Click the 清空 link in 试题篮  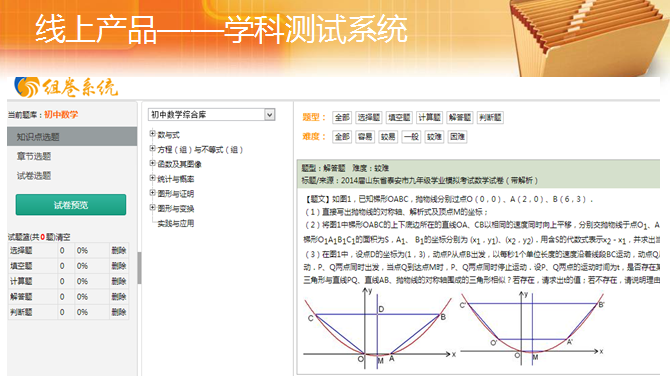(x=63, y=237)
